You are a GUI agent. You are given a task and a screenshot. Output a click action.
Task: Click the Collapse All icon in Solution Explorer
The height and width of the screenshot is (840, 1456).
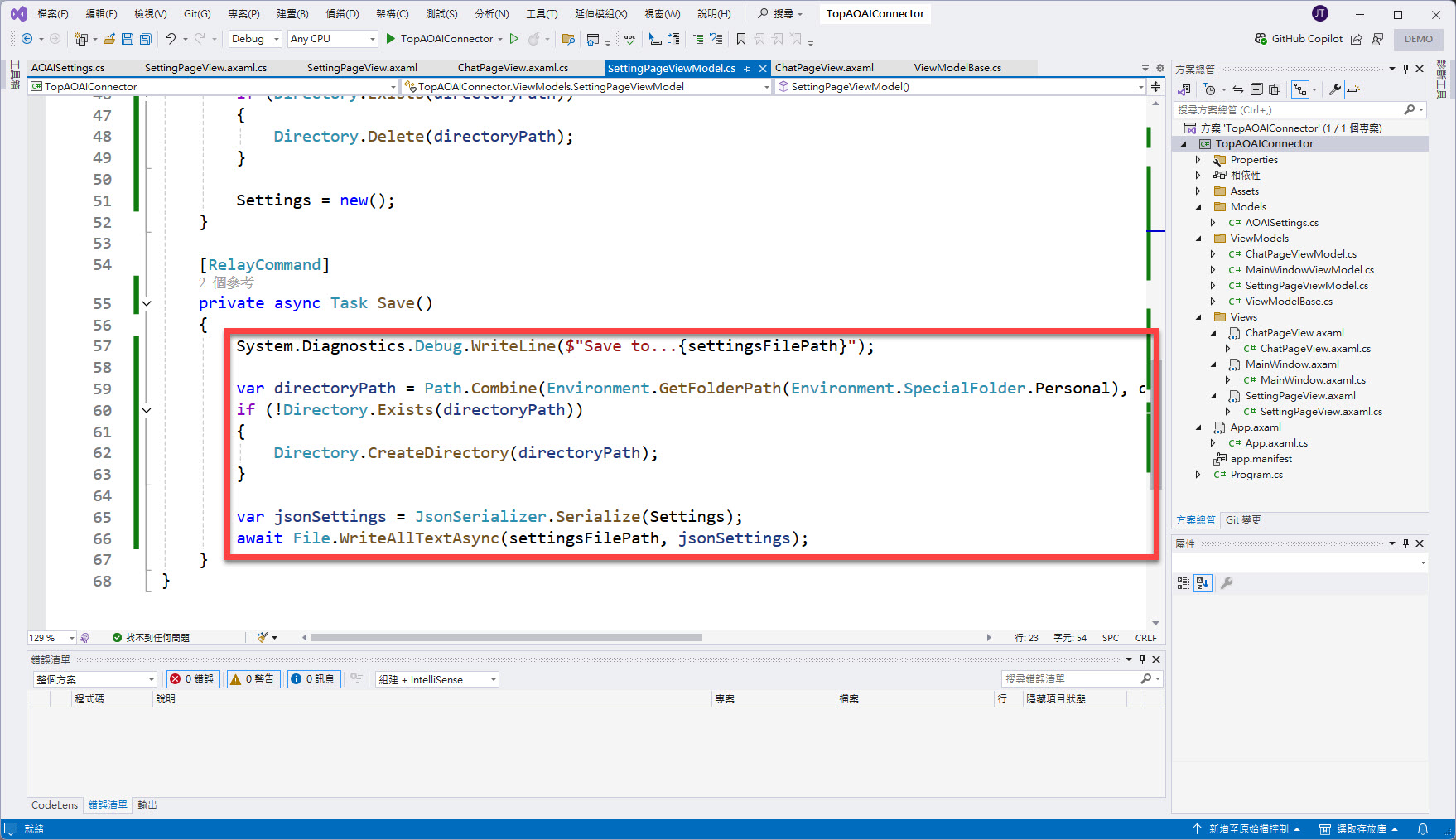1256,89
